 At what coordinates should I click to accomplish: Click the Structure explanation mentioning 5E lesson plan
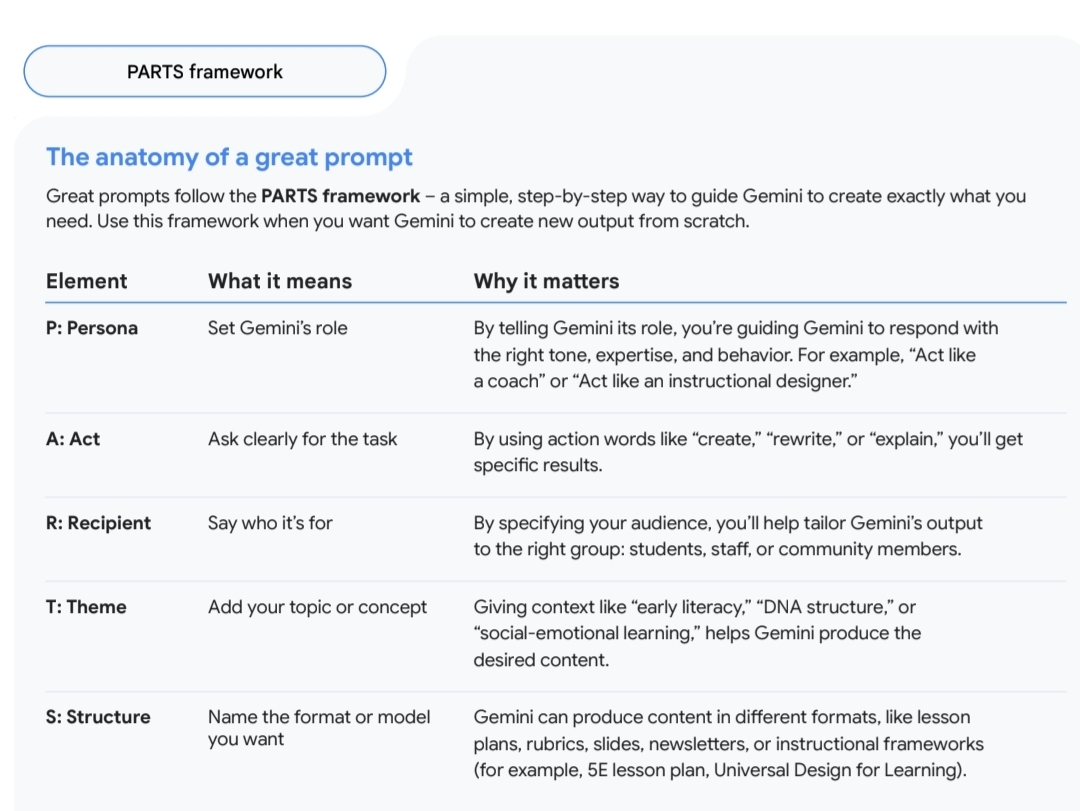point(728,743)
